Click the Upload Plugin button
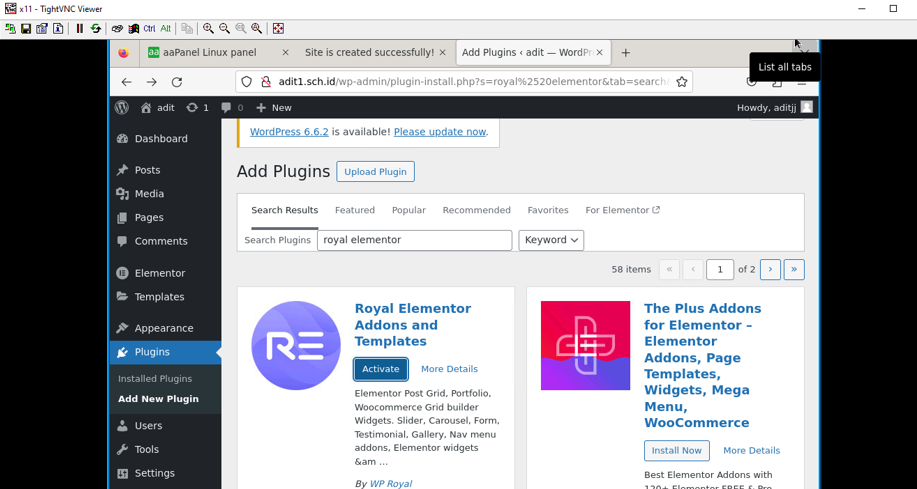 (375, 171)
